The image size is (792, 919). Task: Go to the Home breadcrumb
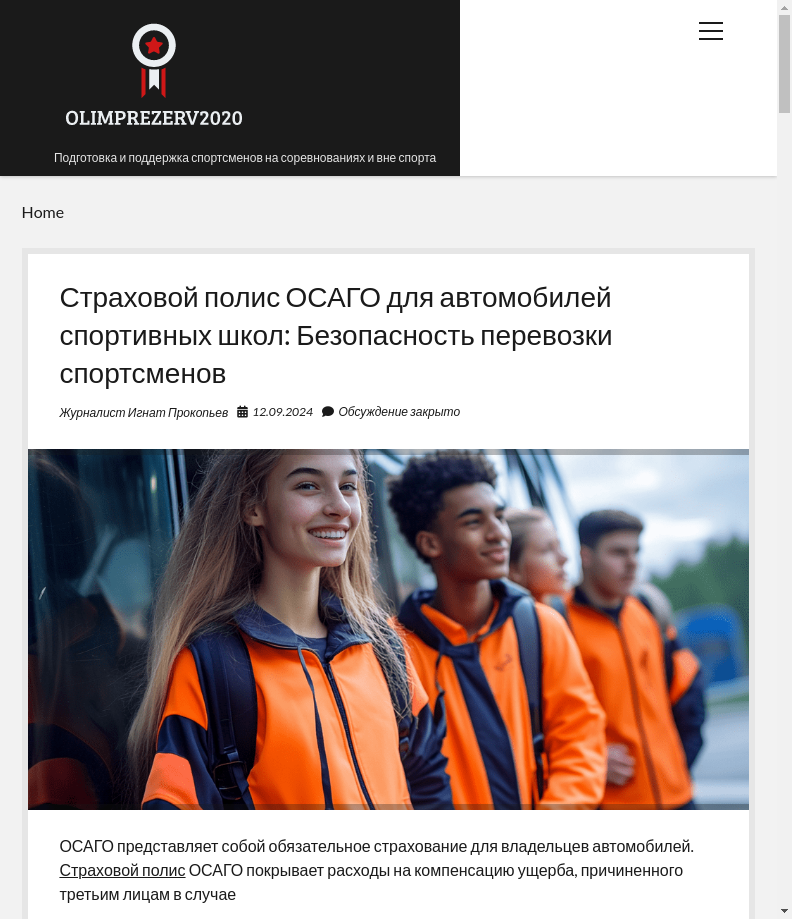[x=43, y=212]
